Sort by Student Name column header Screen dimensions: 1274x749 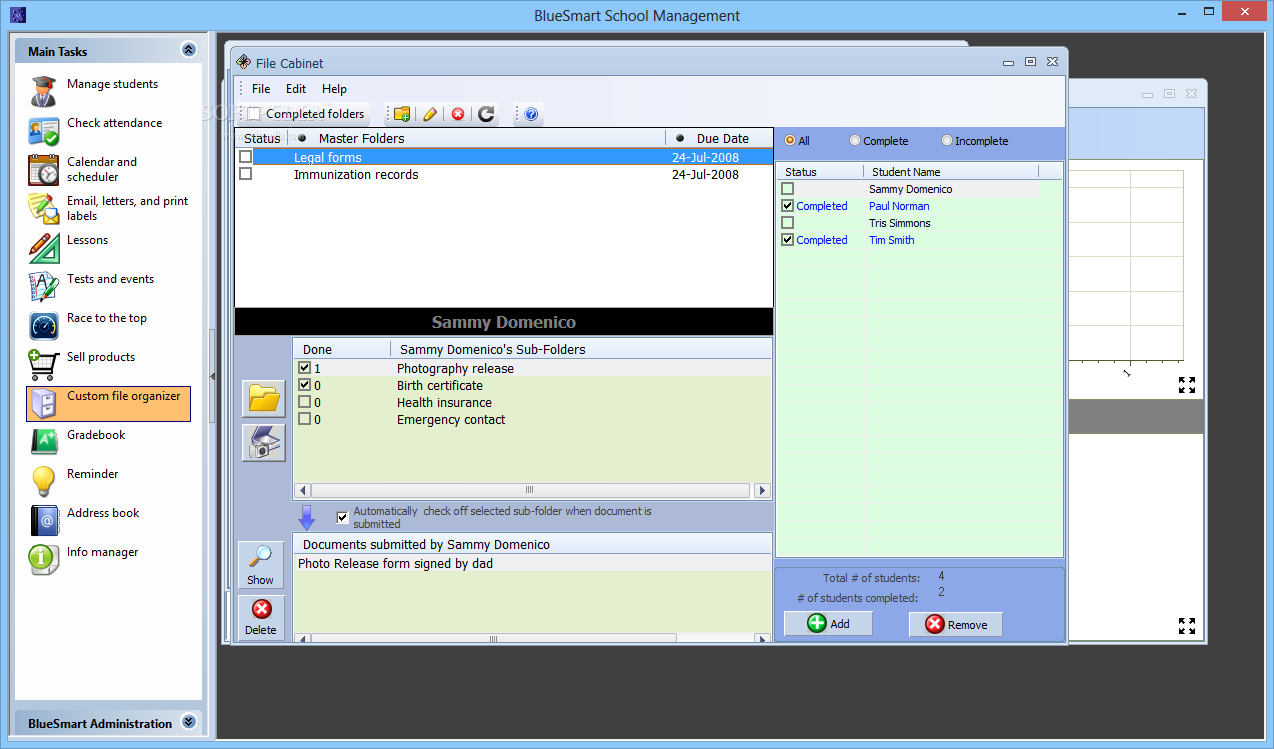(951, 172)
